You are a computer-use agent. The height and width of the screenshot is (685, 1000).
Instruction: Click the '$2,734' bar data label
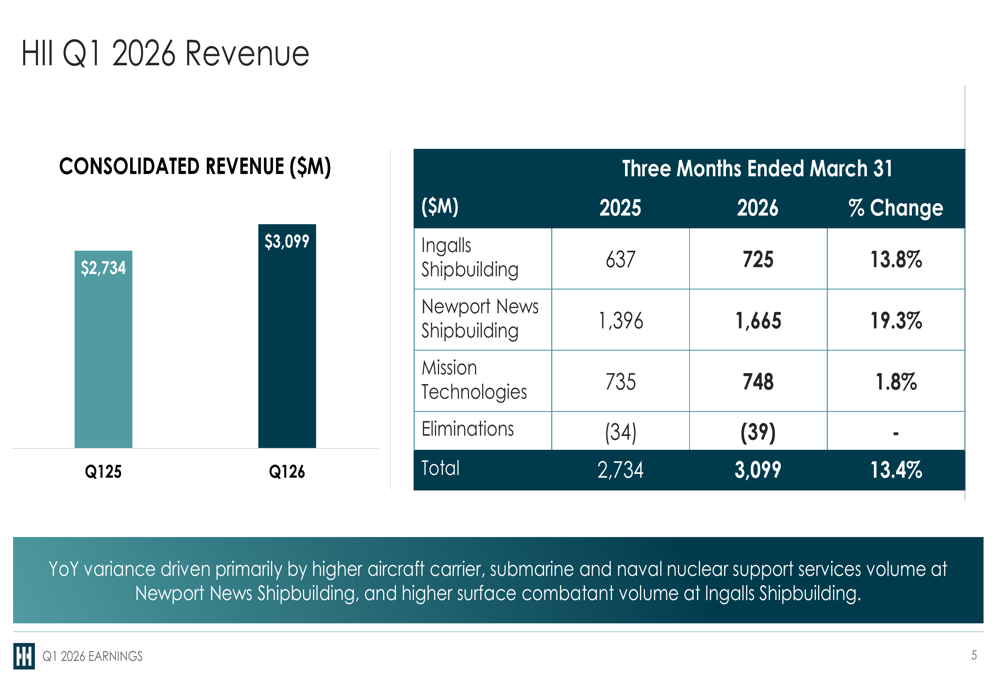click(103, 267)
